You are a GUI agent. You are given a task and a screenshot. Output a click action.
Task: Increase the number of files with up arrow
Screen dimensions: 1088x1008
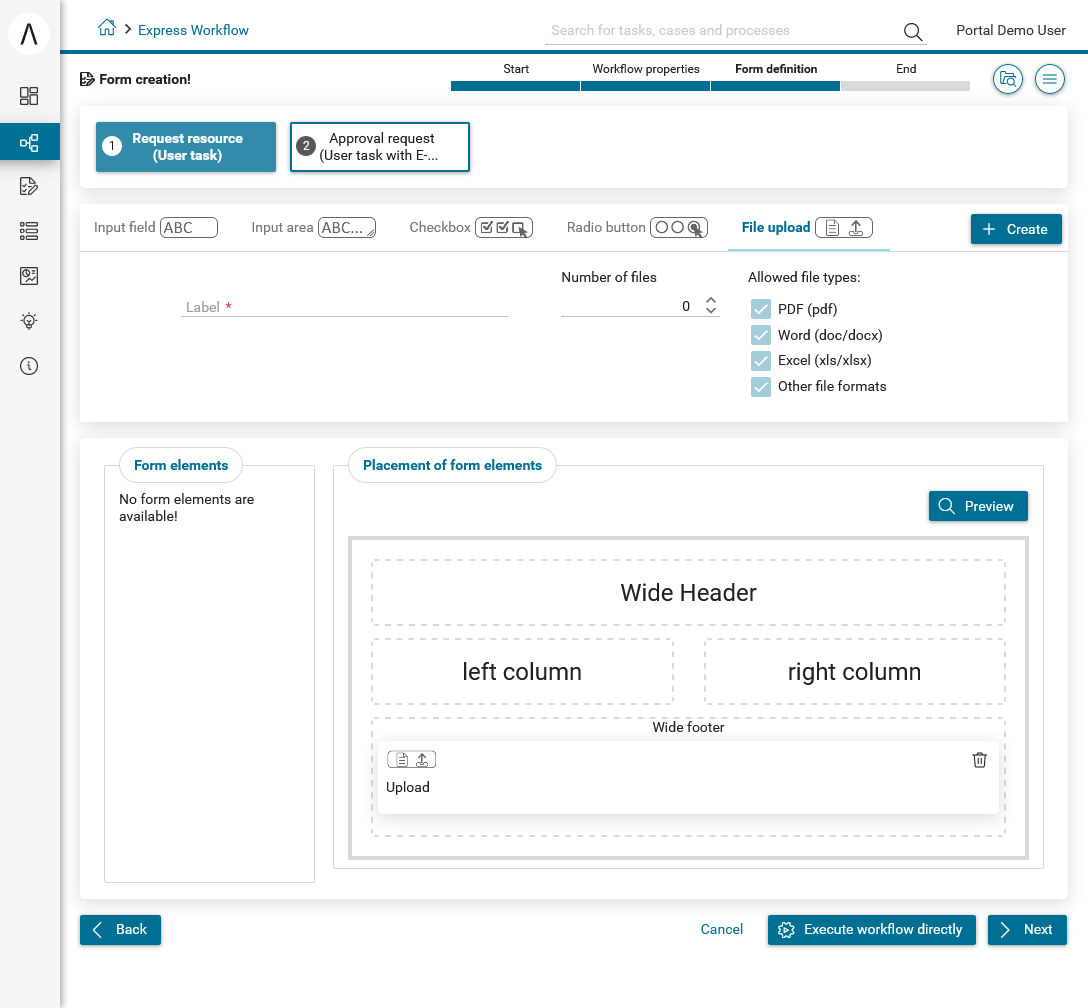pyautogui.click(x=711, y=300)
